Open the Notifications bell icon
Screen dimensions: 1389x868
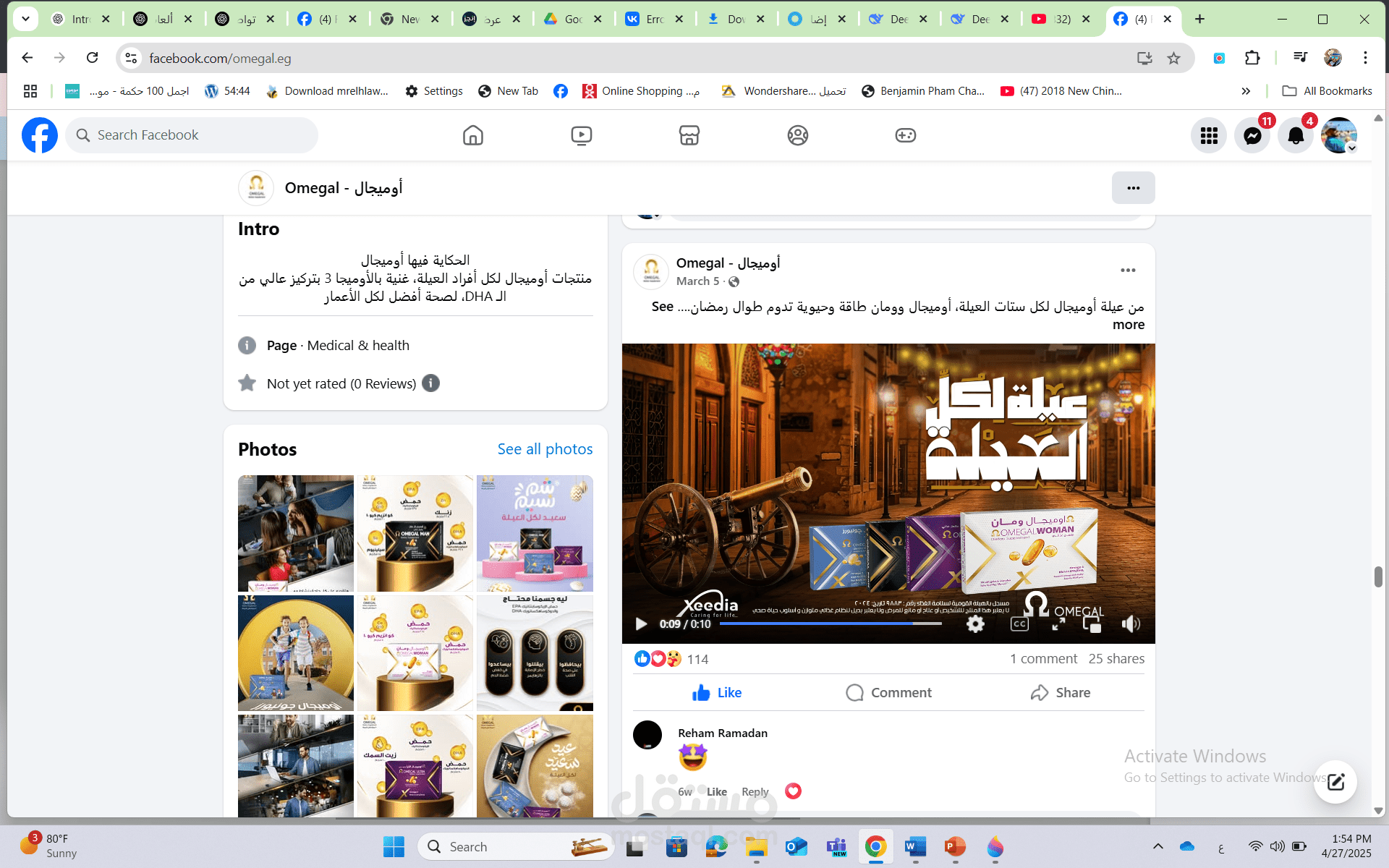pos(1296,135)
